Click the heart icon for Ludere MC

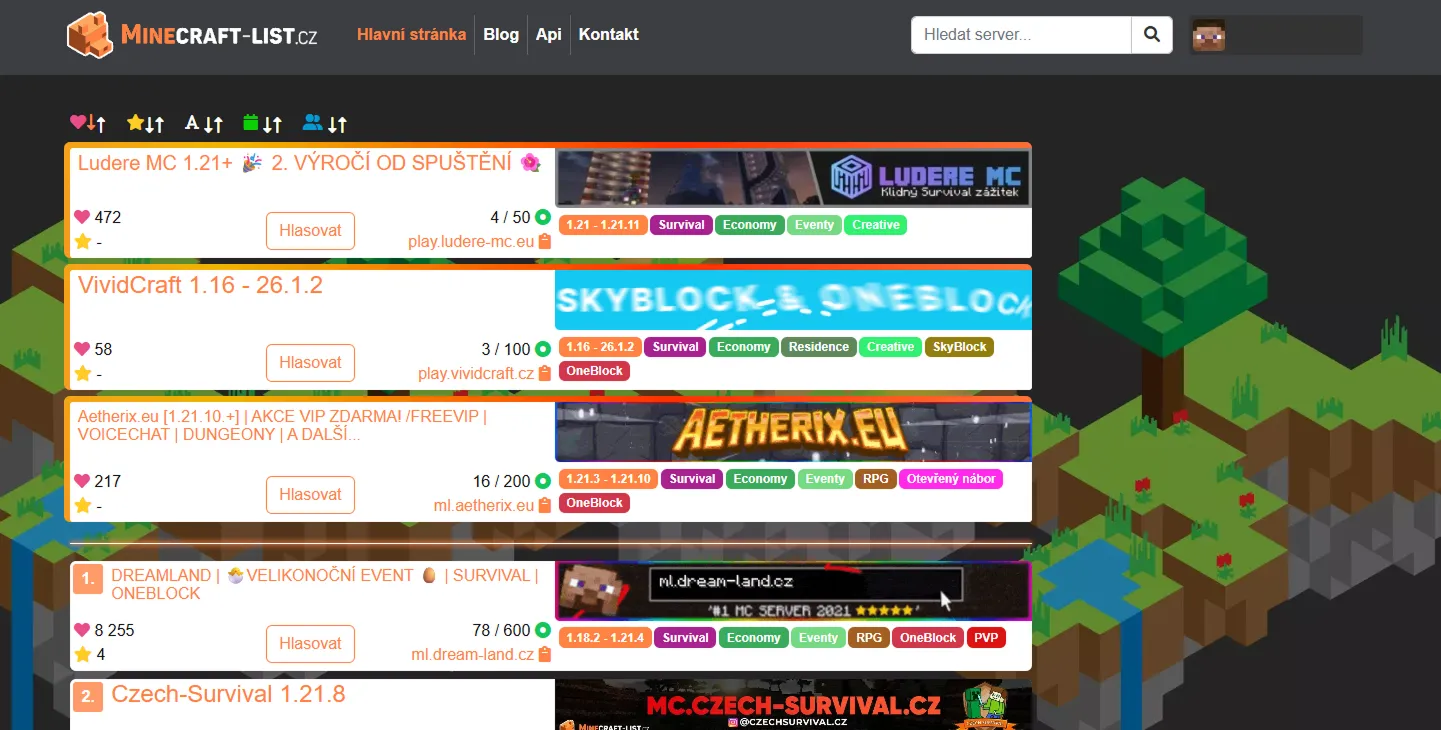click(82, 217)
